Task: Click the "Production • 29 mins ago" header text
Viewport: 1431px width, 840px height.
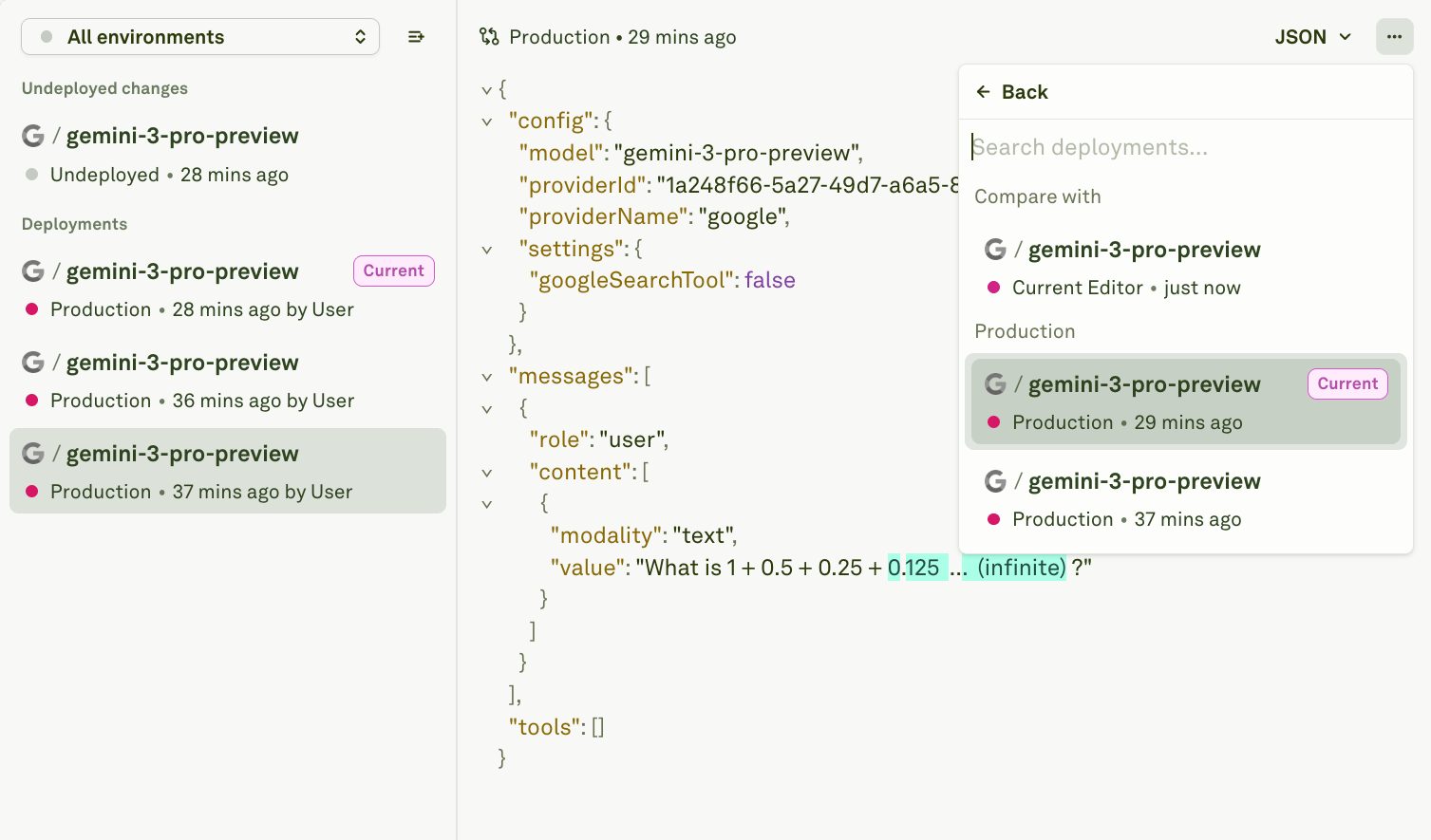Action: 623,37
